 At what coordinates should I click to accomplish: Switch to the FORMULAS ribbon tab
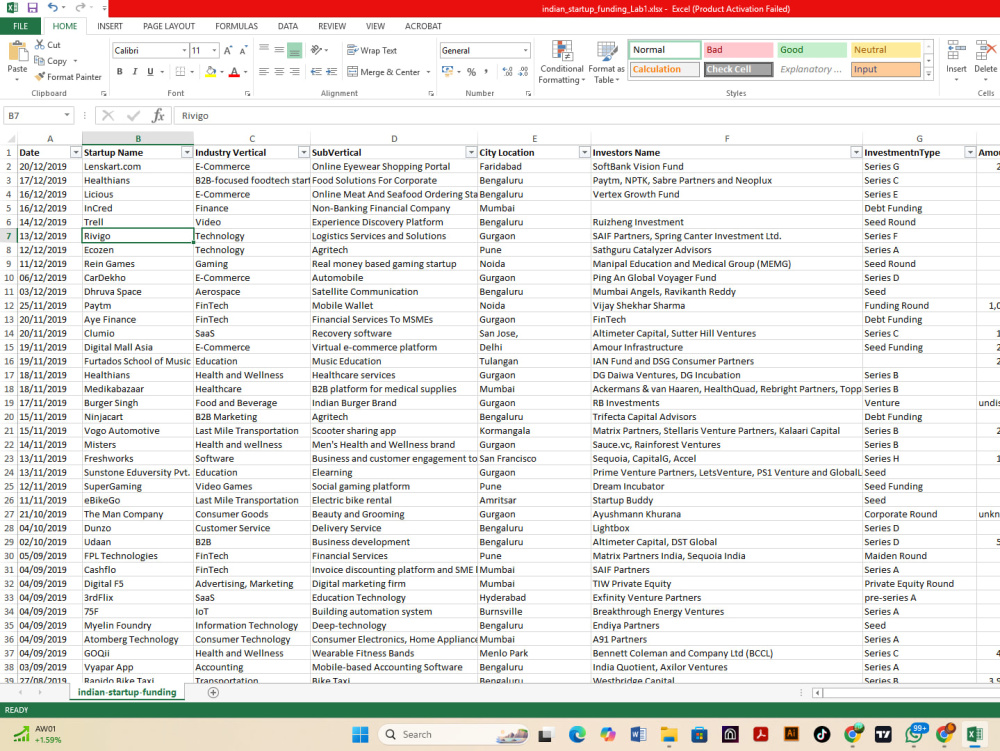pyautogui.click(x=237, y=26)
